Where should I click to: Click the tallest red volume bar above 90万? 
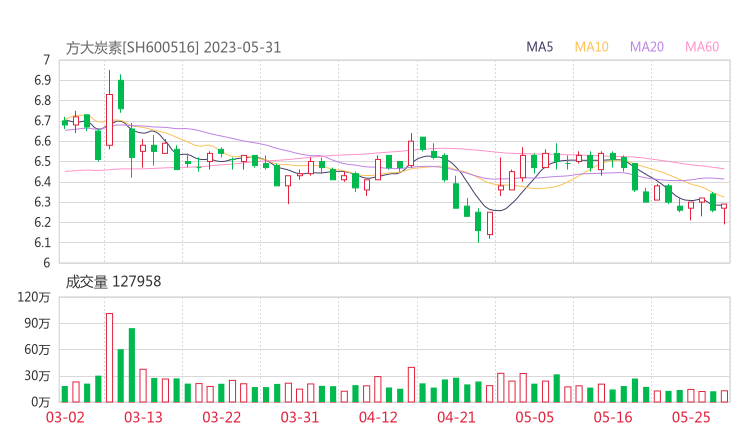click(x=109, y=358)
